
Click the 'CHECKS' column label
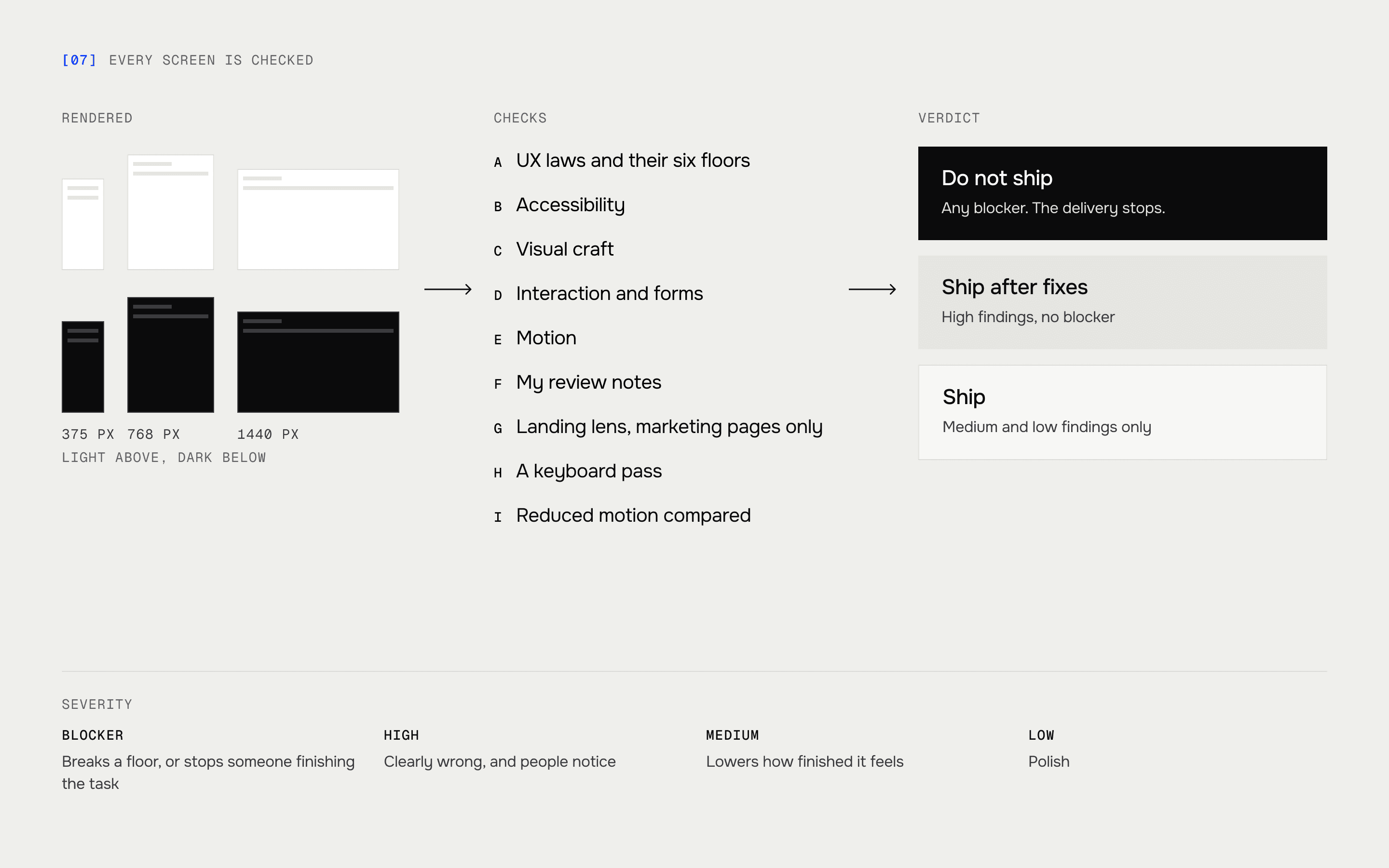[x=520, y=118]
